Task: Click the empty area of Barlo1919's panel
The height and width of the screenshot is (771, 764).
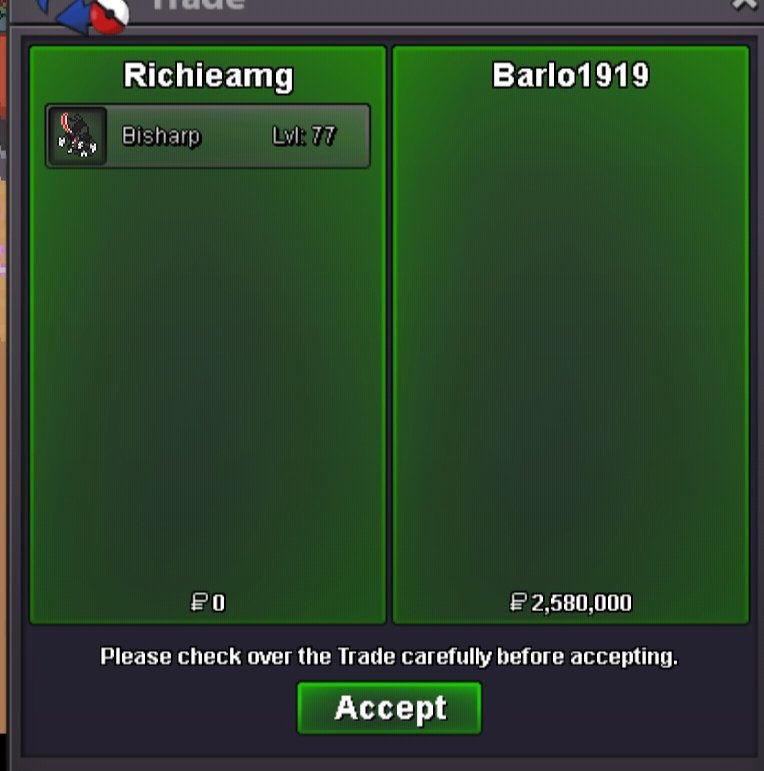Action: tap(571, 344)
